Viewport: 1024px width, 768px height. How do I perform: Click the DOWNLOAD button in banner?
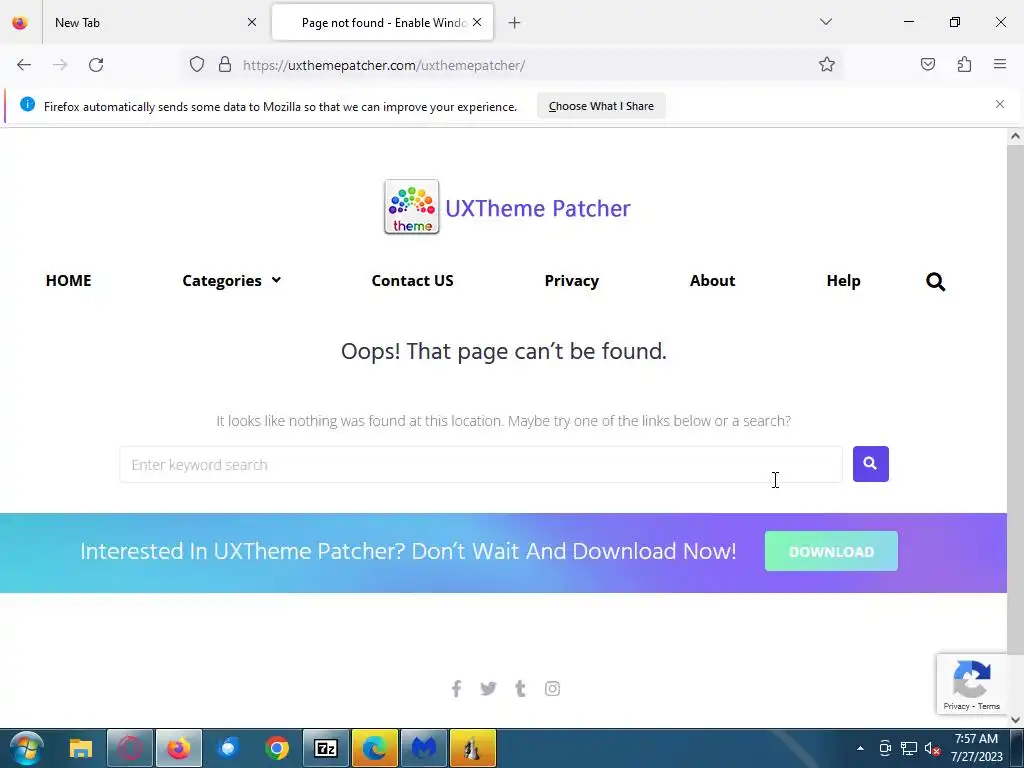point(831,552)
